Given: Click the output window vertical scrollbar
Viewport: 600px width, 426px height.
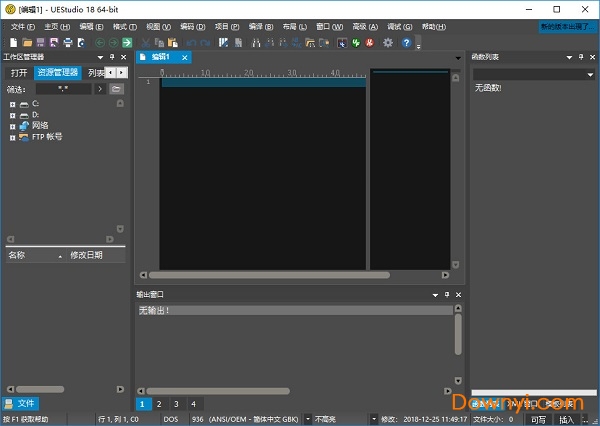Looking at the screenshot, I should click(458, 335).
